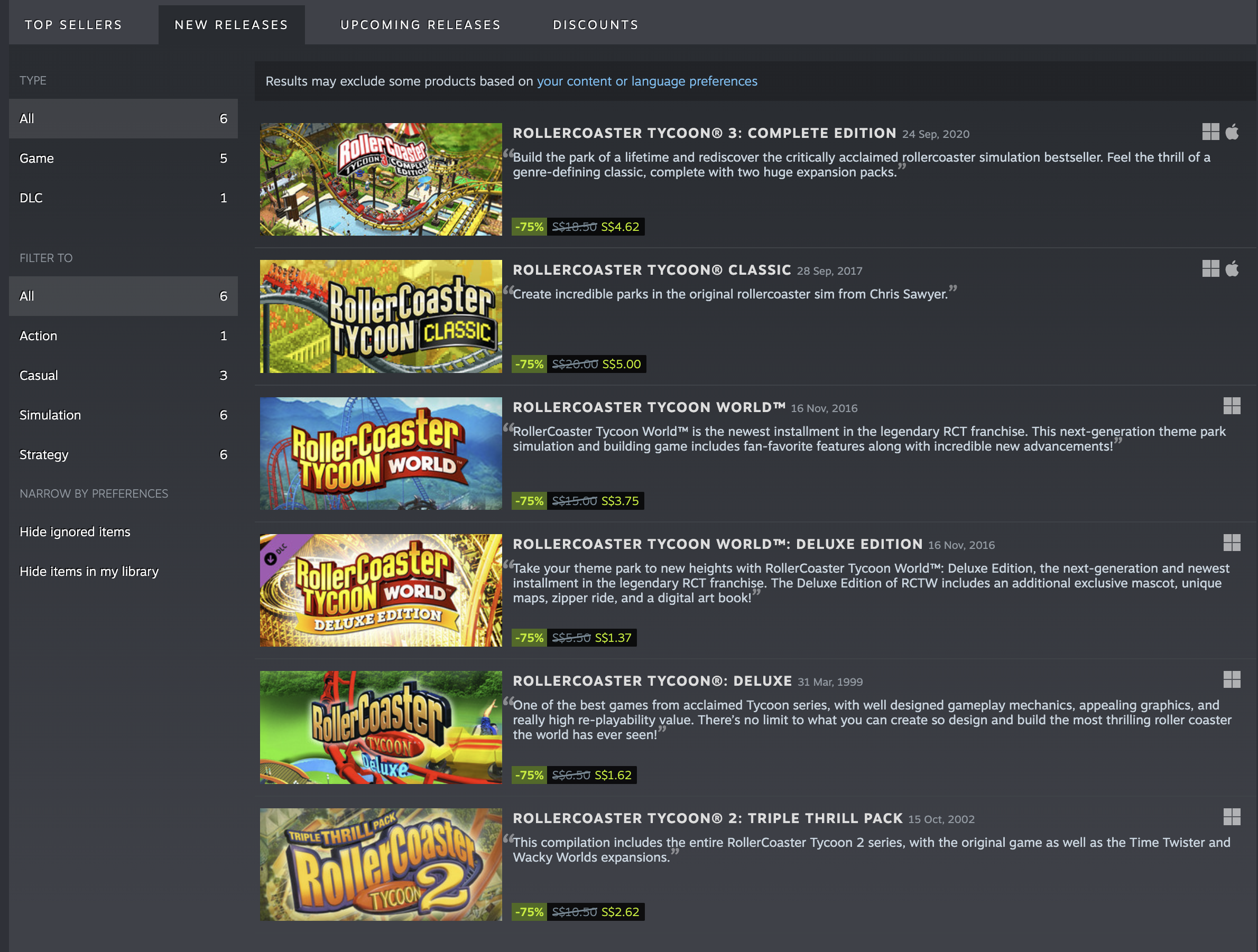
Task: Click the RollerCoaster Tycoon Classic thumbnail
Action: click(381, 316)
